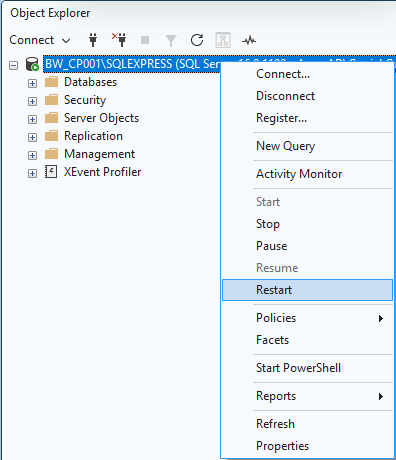Select Stop in context menu
The width and height of the screenshot is (396, 460).
pyautogui.click(x=307, y=224)
